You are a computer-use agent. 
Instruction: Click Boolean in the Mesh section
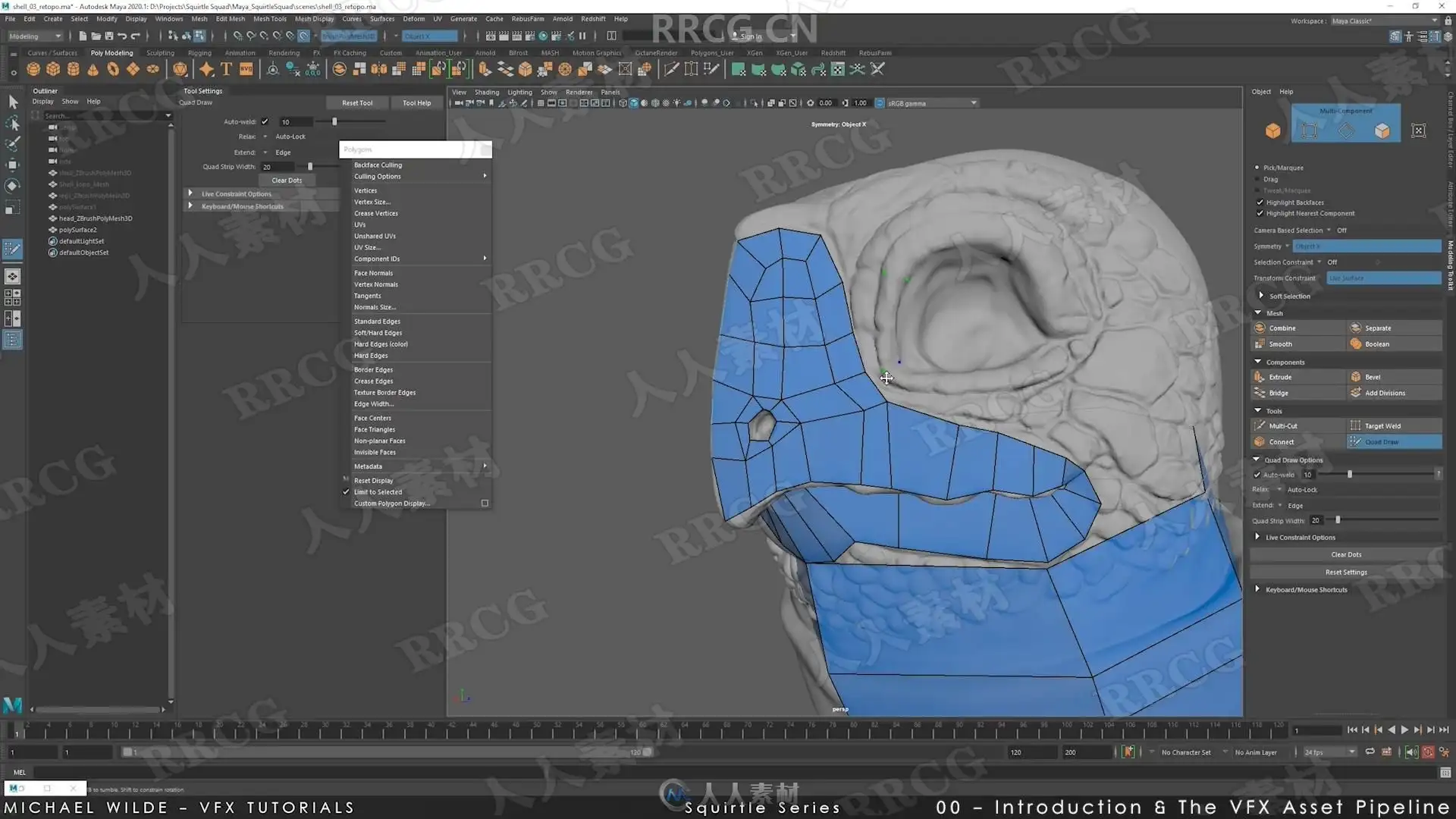1376,344
